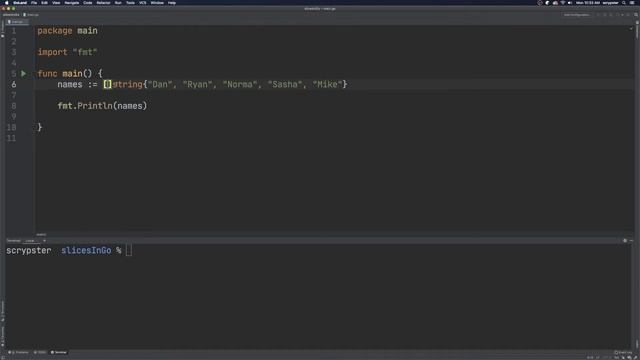
Task: Open the View menu
Action: [x=56, y=3]
